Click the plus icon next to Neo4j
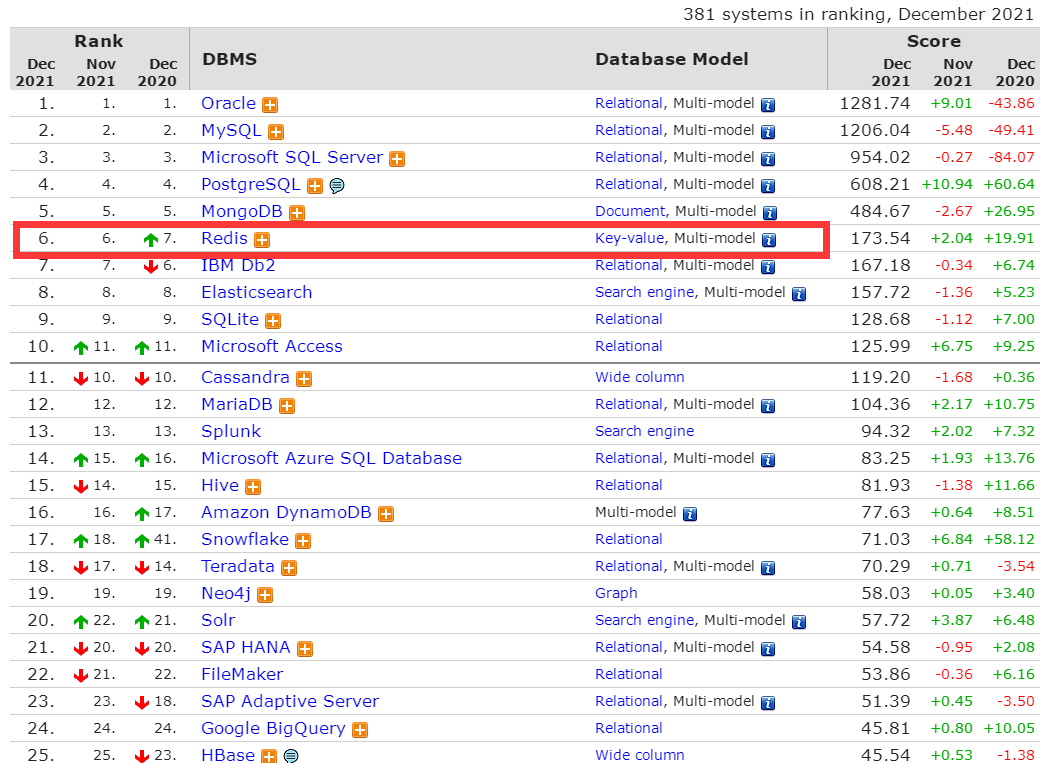The width and height of the screenshot is (1054, 763). click(x=266, y=594)
